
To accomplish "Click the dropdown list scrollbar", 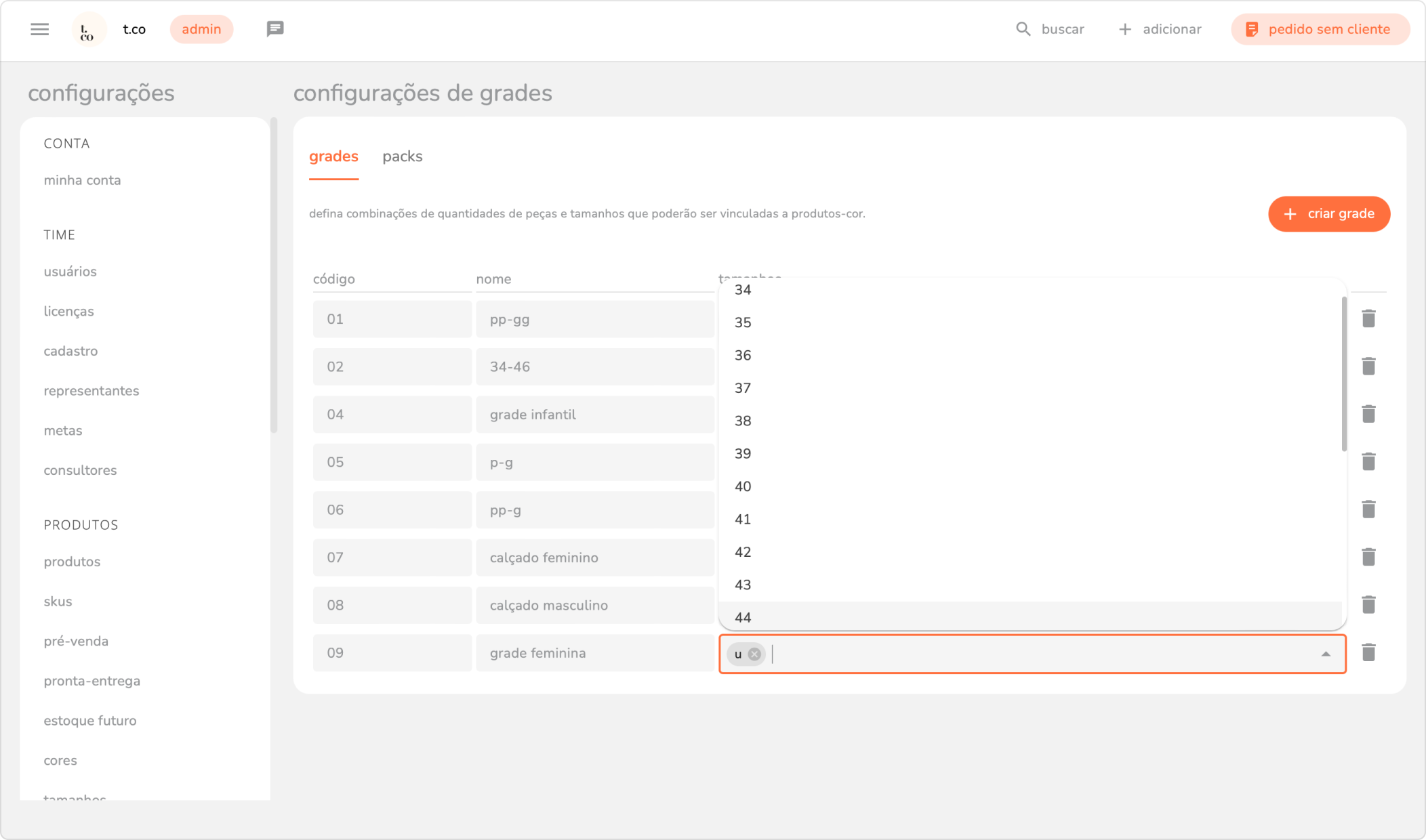I will click(x=1344, y=374).
